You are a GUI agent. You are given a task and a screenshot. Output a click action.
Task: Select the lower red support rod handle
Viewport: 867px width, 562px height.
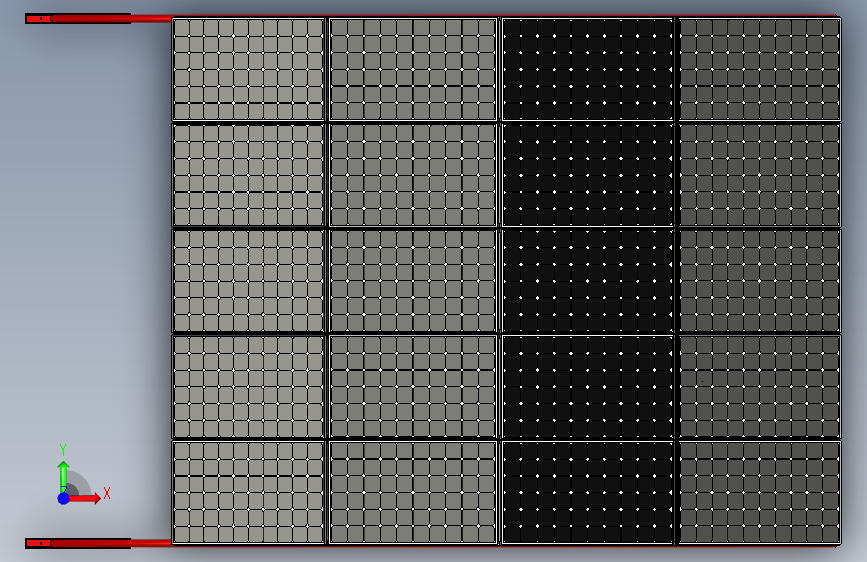78,543
